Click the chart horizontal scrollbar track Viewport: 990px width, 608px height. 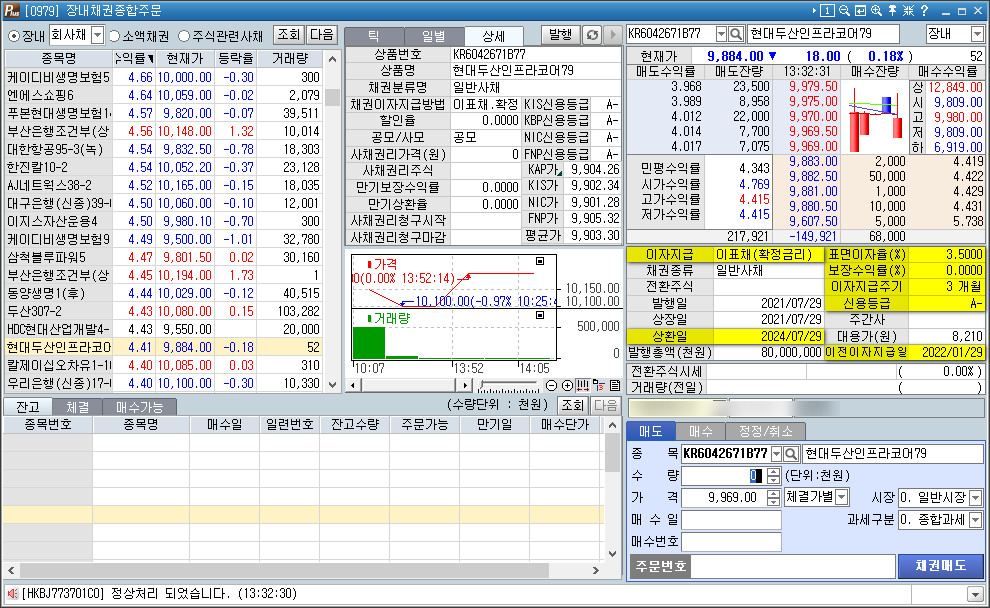pyautogui.click(x=409, y=385)
